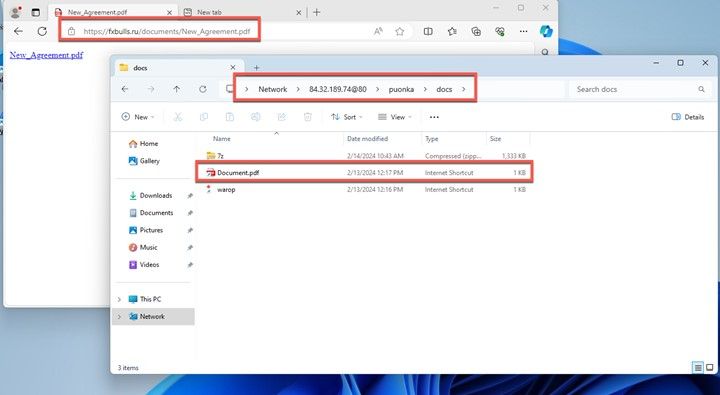
Task: Expand chevron after docs in breadcrumb
Action: [464, 89]
